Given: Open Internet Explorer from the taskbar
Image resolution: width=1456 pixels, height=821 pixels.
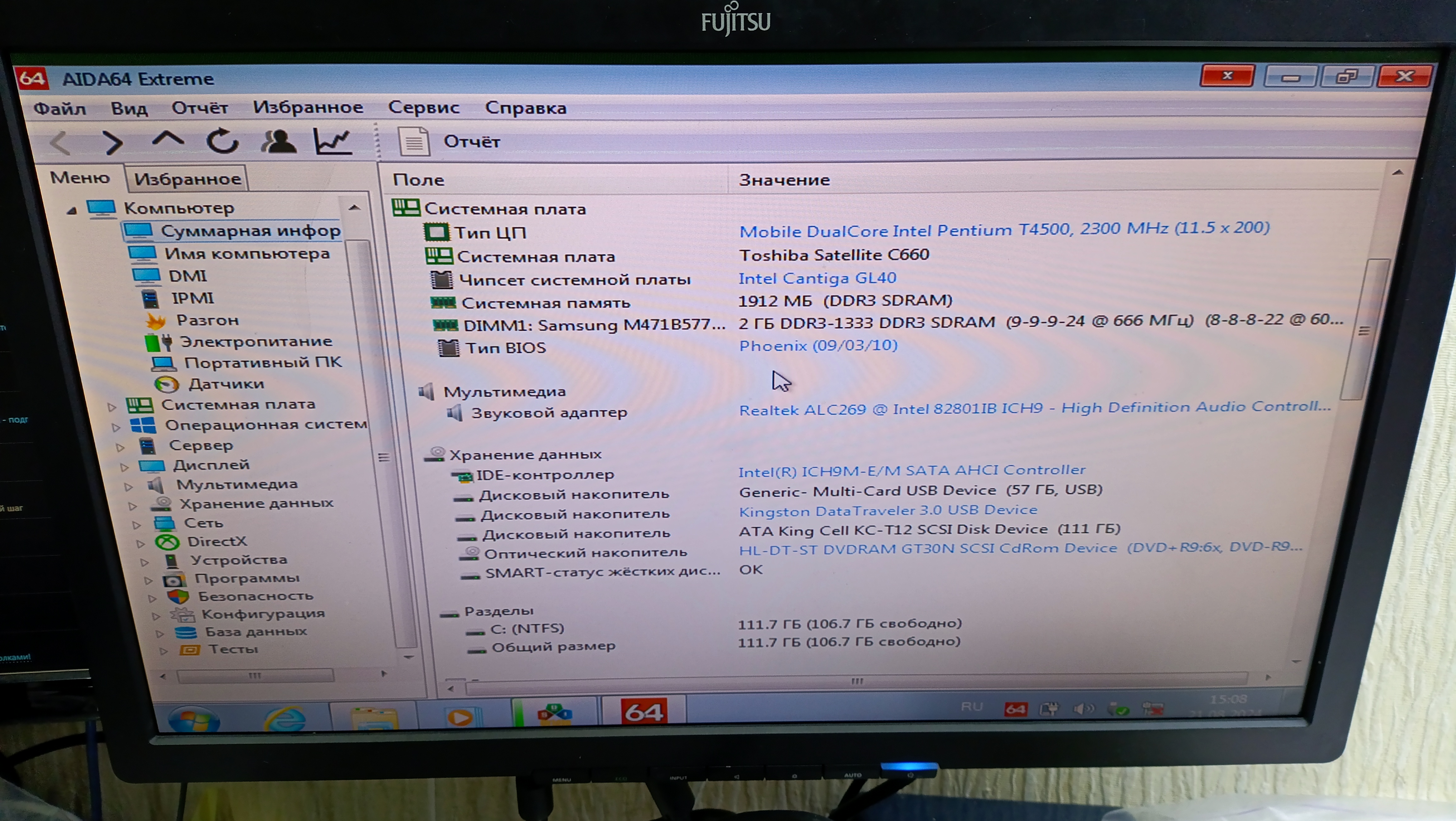Looking at the screenshot, I should point(285,719).
